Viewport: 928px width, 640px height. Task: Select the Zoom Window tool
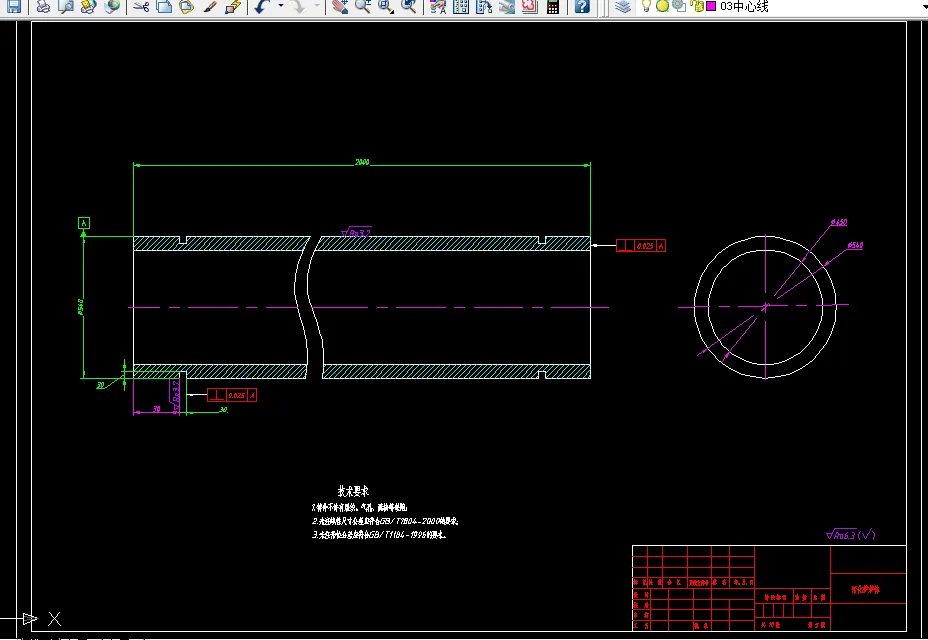pyautogui.click(x=386, y=7)
